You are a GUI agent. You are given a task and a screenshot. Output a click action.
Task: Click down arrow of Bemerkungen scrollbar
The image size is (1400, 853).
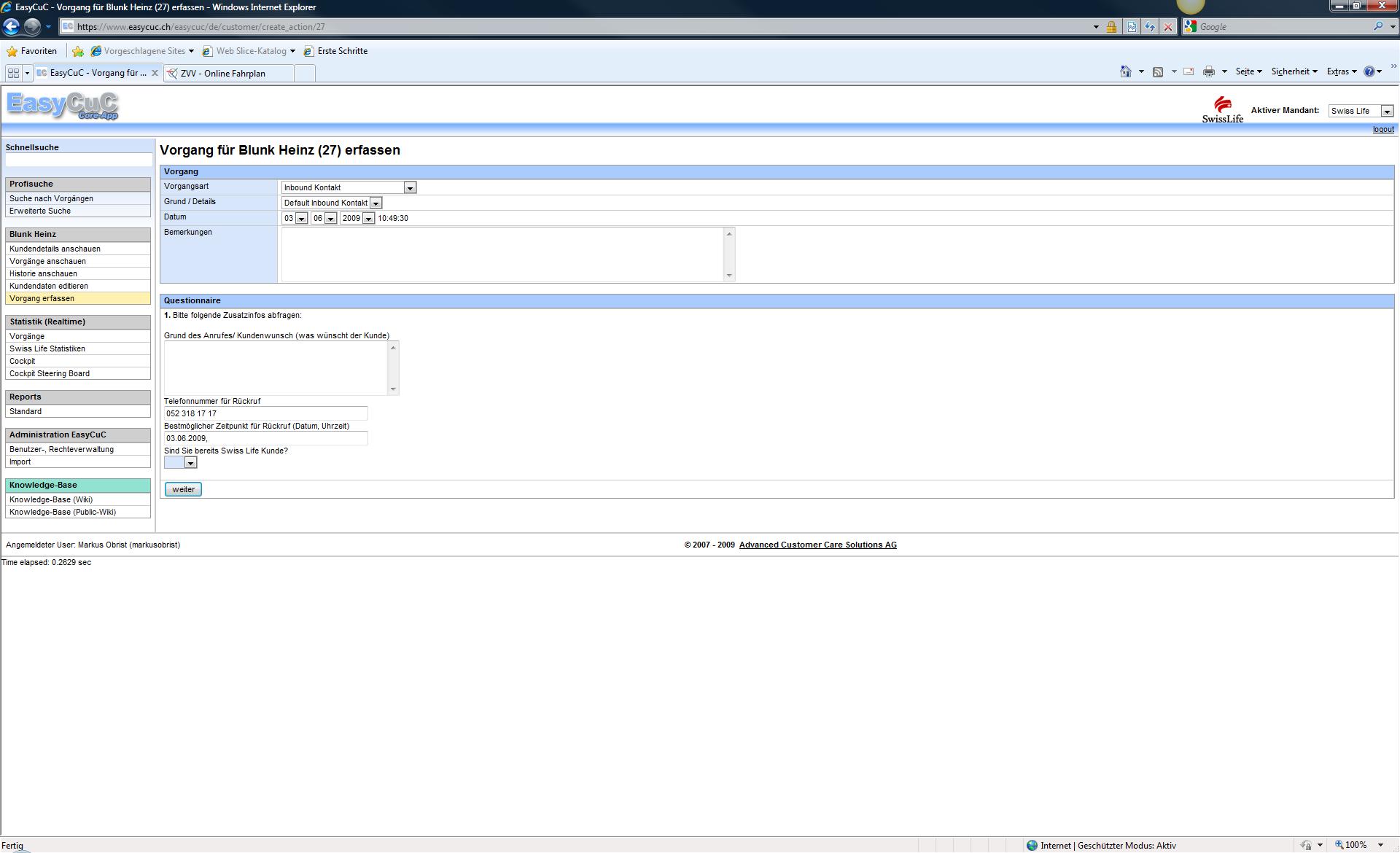click(x=729, y=276)
